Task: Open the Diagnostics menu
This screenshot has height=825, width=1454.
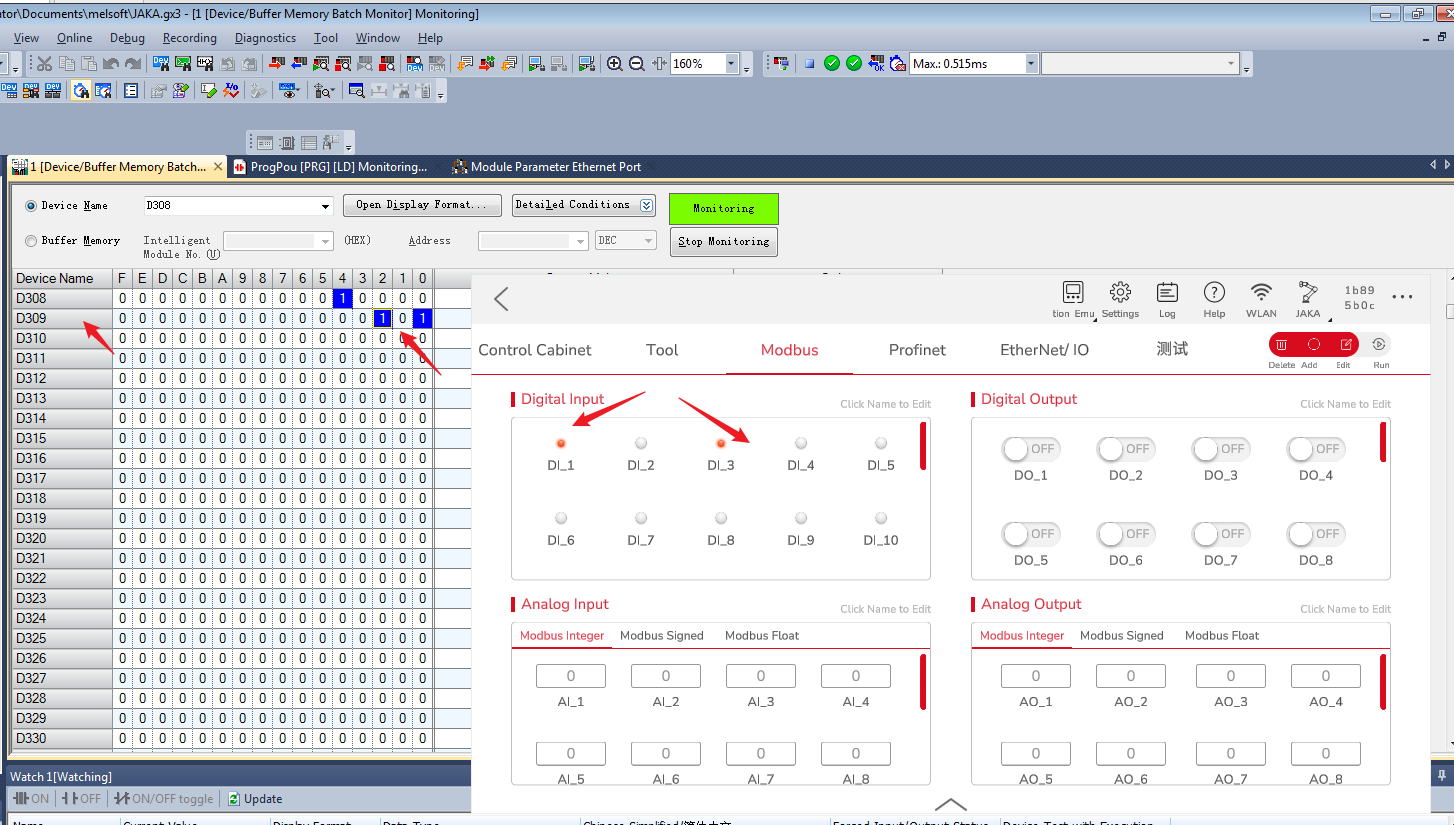Action: click(265, 38)
